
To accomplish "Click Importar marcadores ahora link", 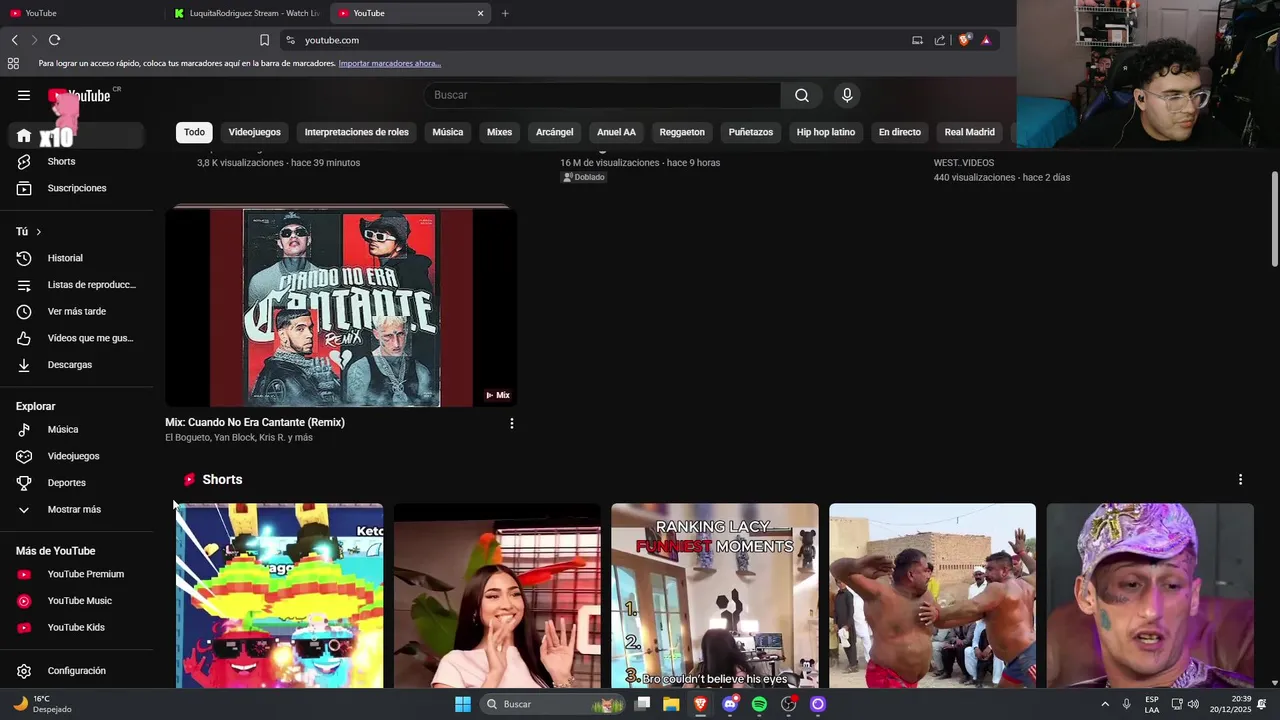I will pos(389,63).
